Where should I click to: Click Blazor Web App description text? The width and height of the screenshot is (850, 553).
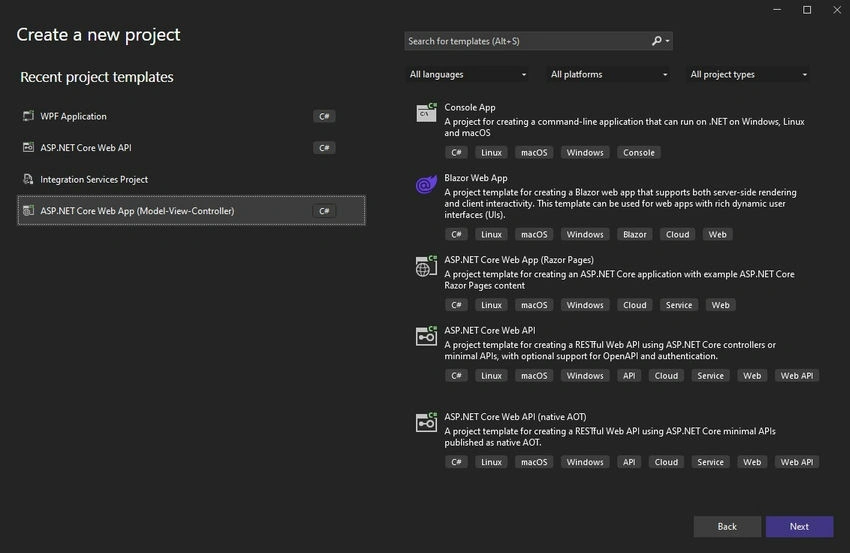(x=620, y=203)
